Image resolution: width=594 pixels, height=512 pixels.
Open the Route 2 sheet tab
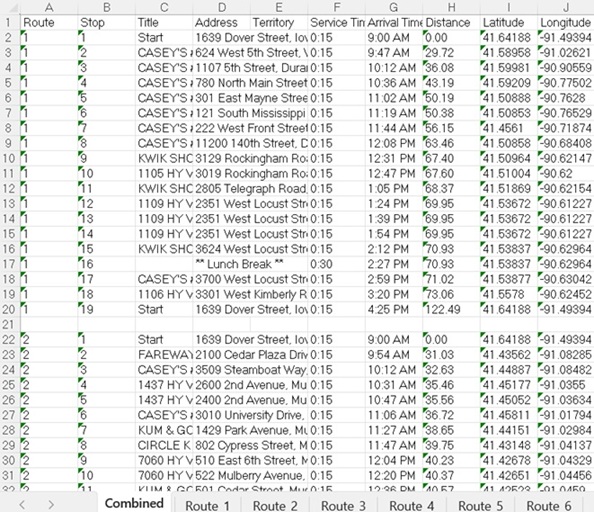(275, 506)
